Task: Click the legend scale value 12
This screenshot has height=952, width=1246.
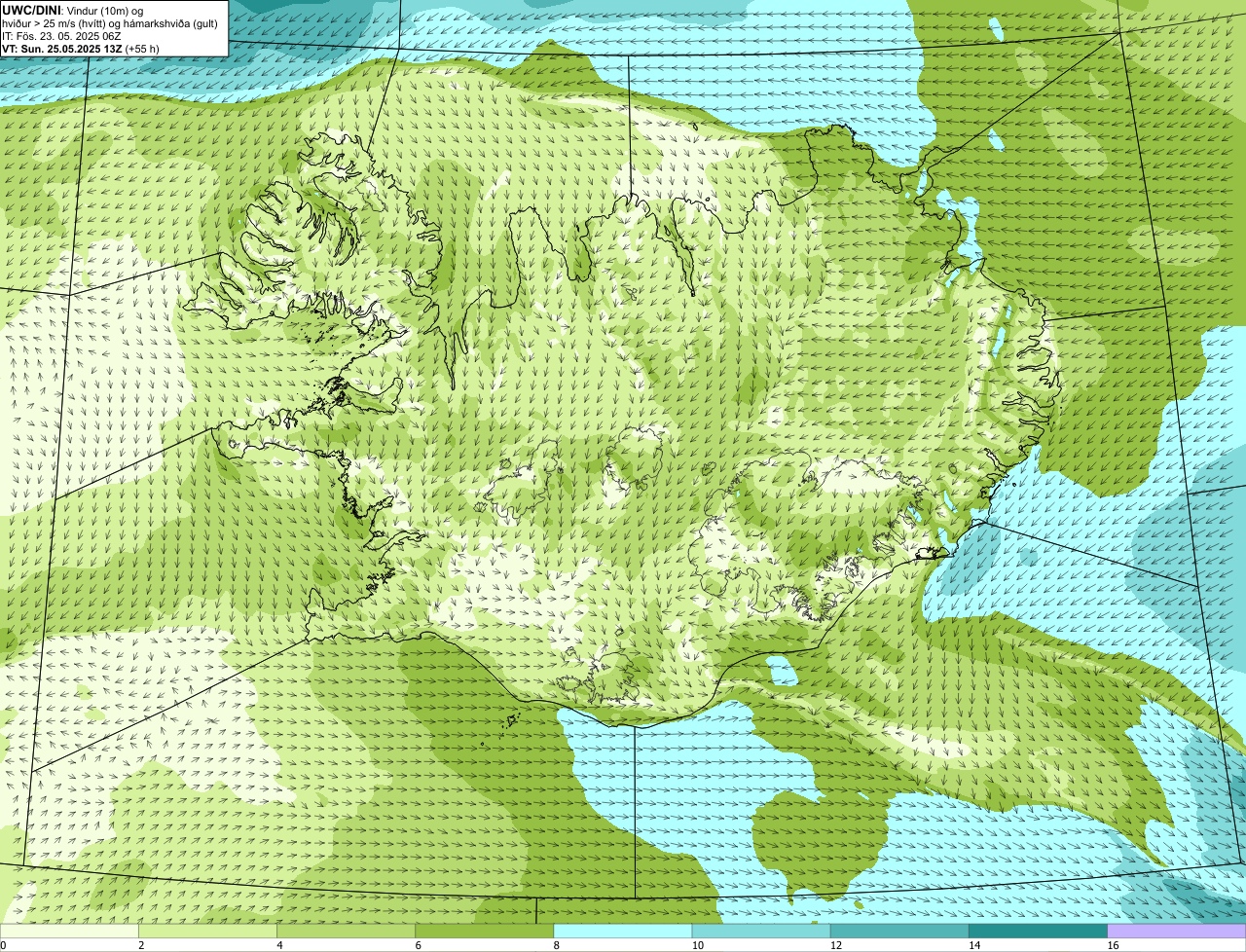Action: pyautogui.click(x=835, y=945)
